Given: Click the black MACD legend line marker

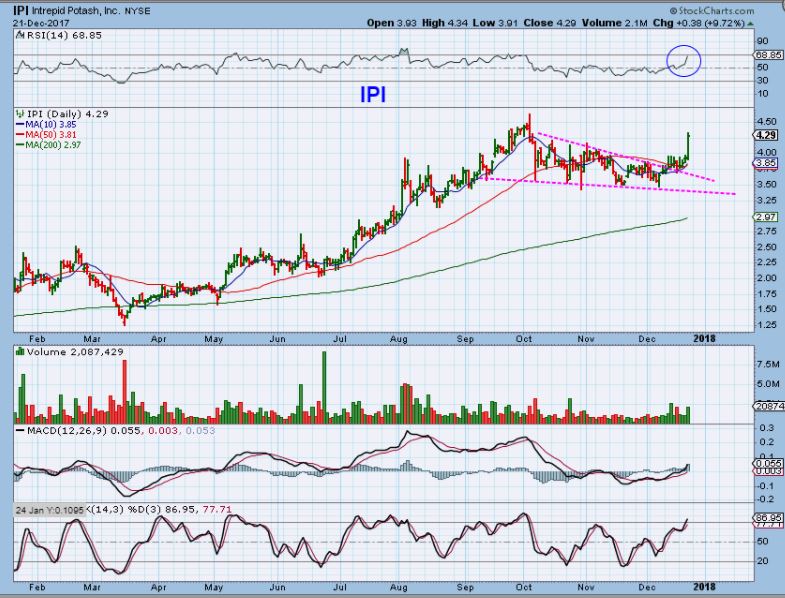Looking at the screenshot, I should pos(21,431).
